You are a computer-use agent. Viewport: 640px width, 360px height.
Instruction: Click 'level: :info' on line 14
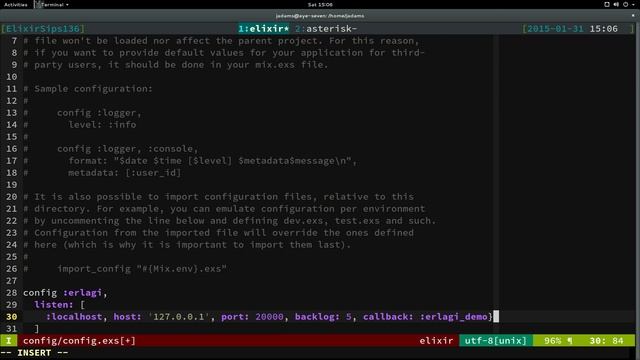coord(102,124)
